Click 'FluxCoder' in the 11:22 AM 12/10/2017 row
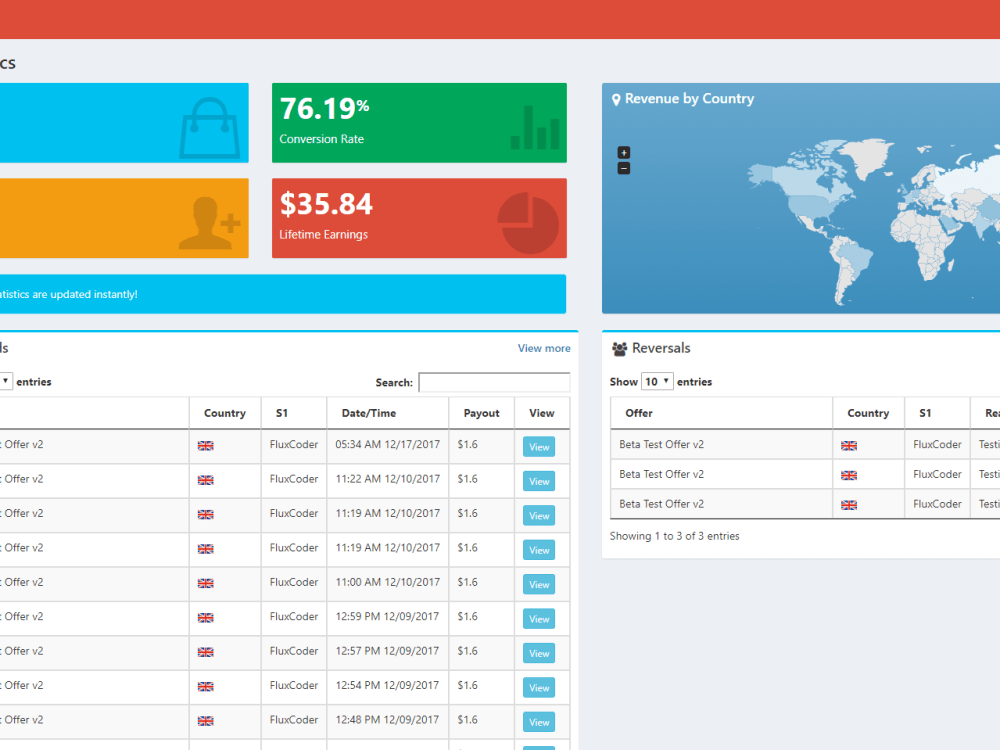 coord(294,479)
